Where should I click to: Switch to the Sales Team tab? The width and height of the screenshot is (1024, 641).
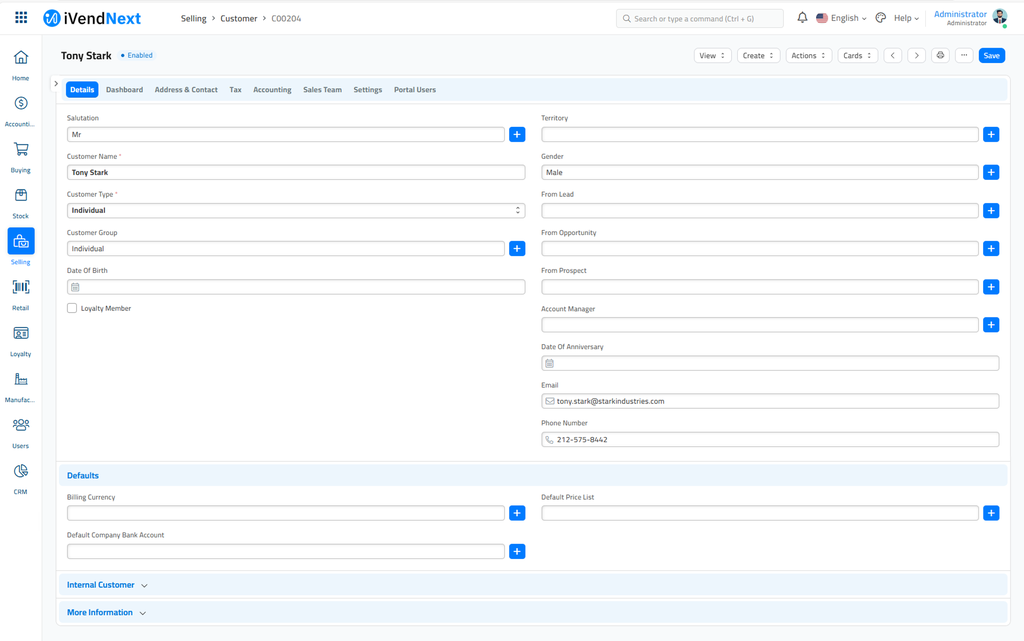coord(322,90)
